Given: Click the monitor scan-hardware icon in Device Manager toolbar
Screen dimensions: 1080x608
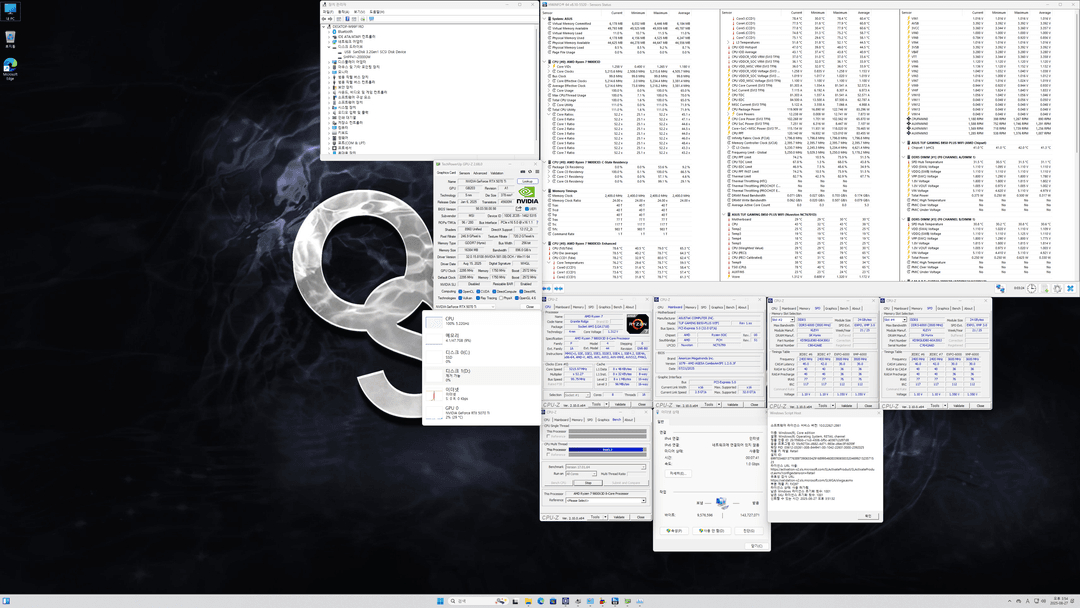Looking at the screenshot, I should pyautogui.click(x=371, y=19).
